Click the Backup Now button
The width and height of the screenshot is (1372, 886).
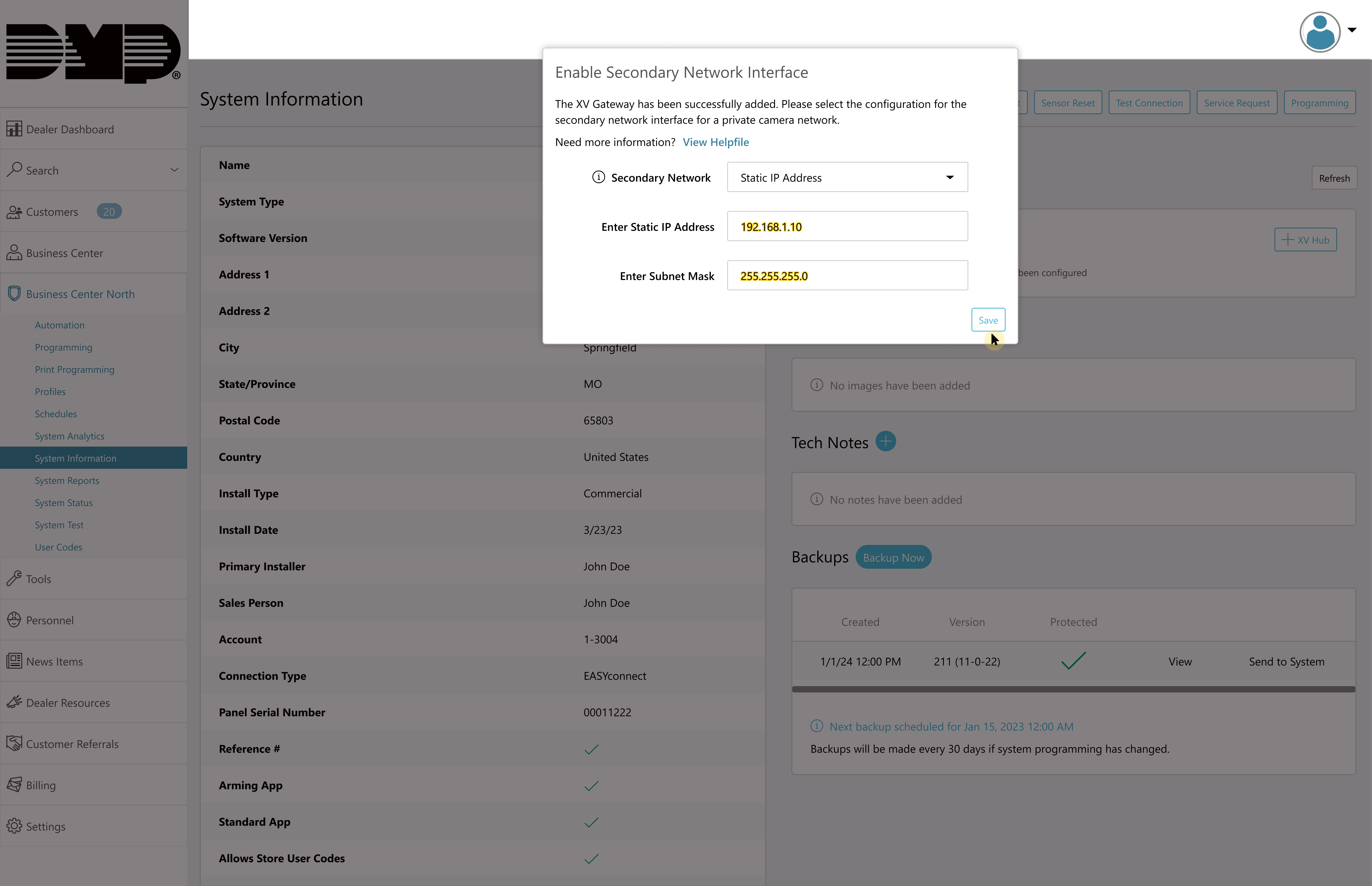pos(893,557)
